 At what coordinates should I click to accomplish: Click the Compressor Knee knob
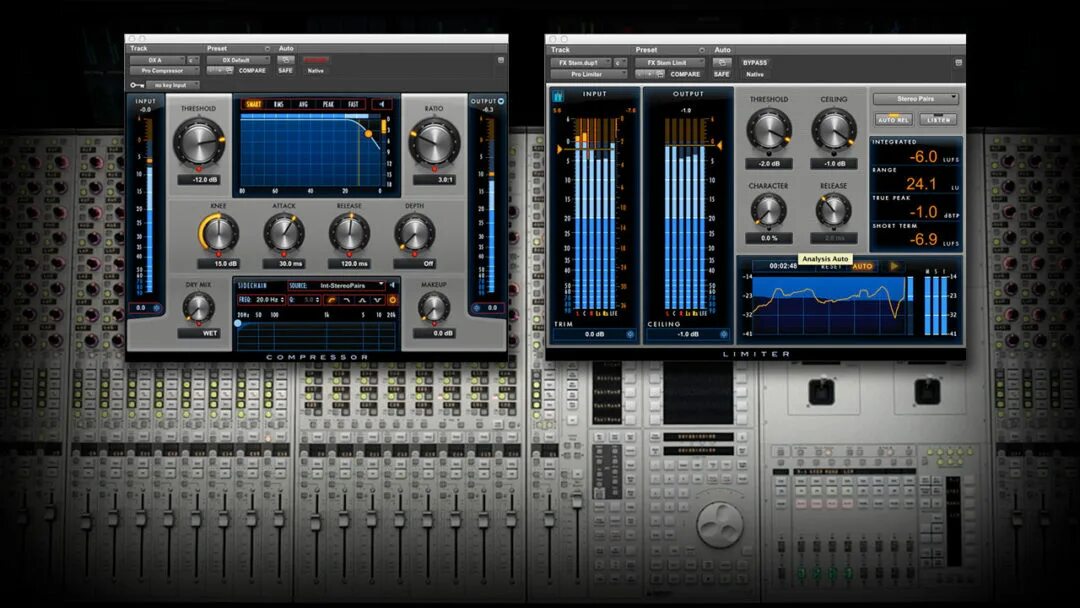coord(219,233)
